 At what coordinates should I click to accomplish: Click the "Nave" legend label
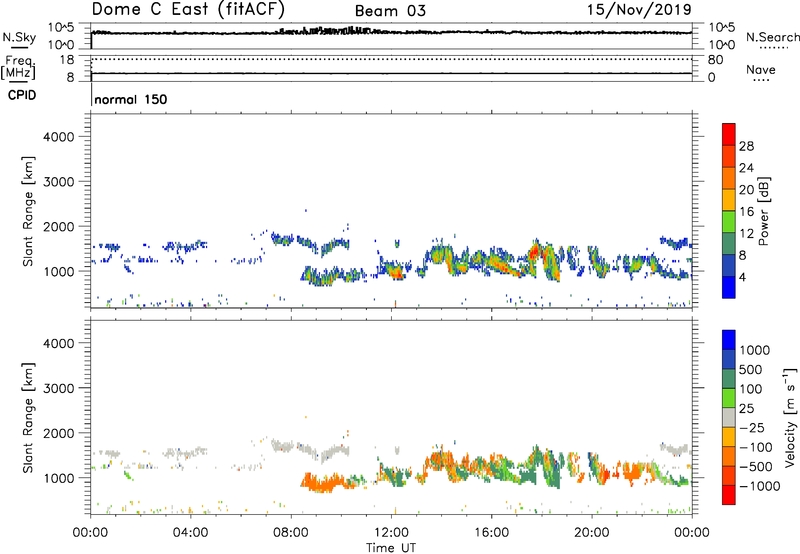761,70
